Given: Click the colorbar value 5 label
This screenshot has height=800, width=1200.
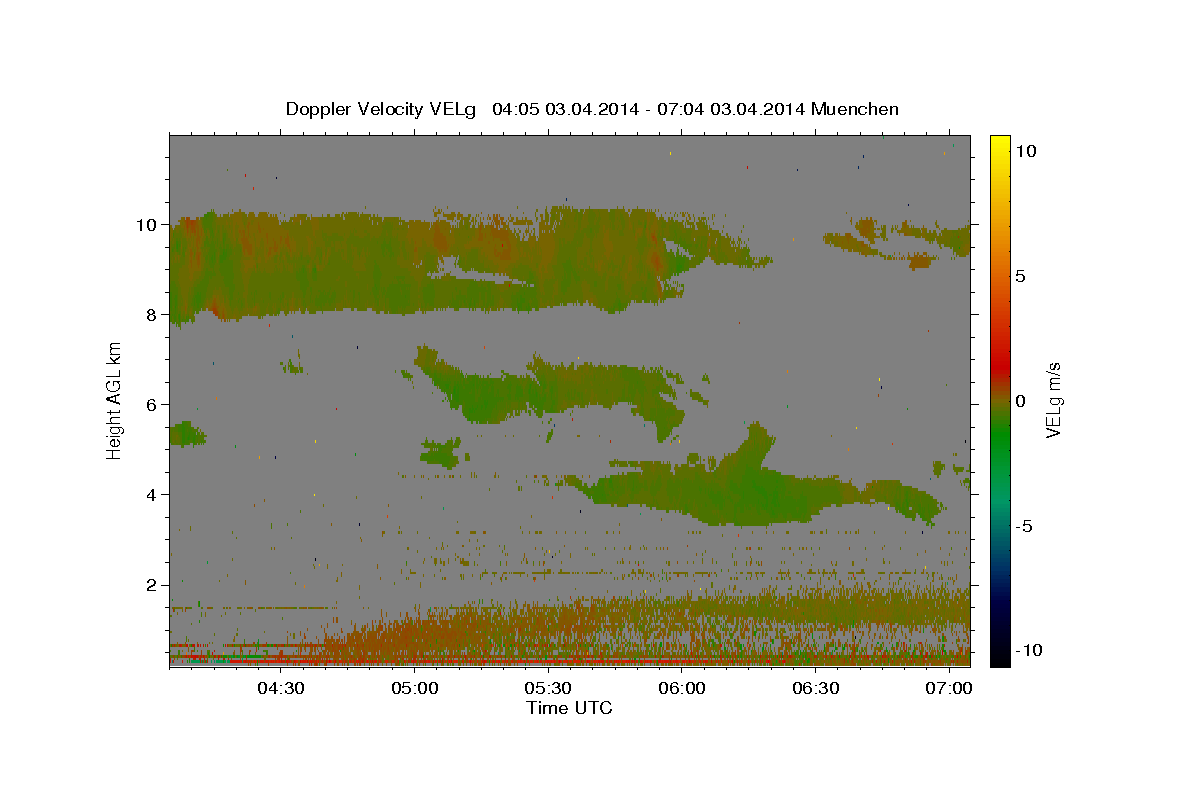Looking at the screenshot, I should pyautogui.click(x=1021, y=276).
